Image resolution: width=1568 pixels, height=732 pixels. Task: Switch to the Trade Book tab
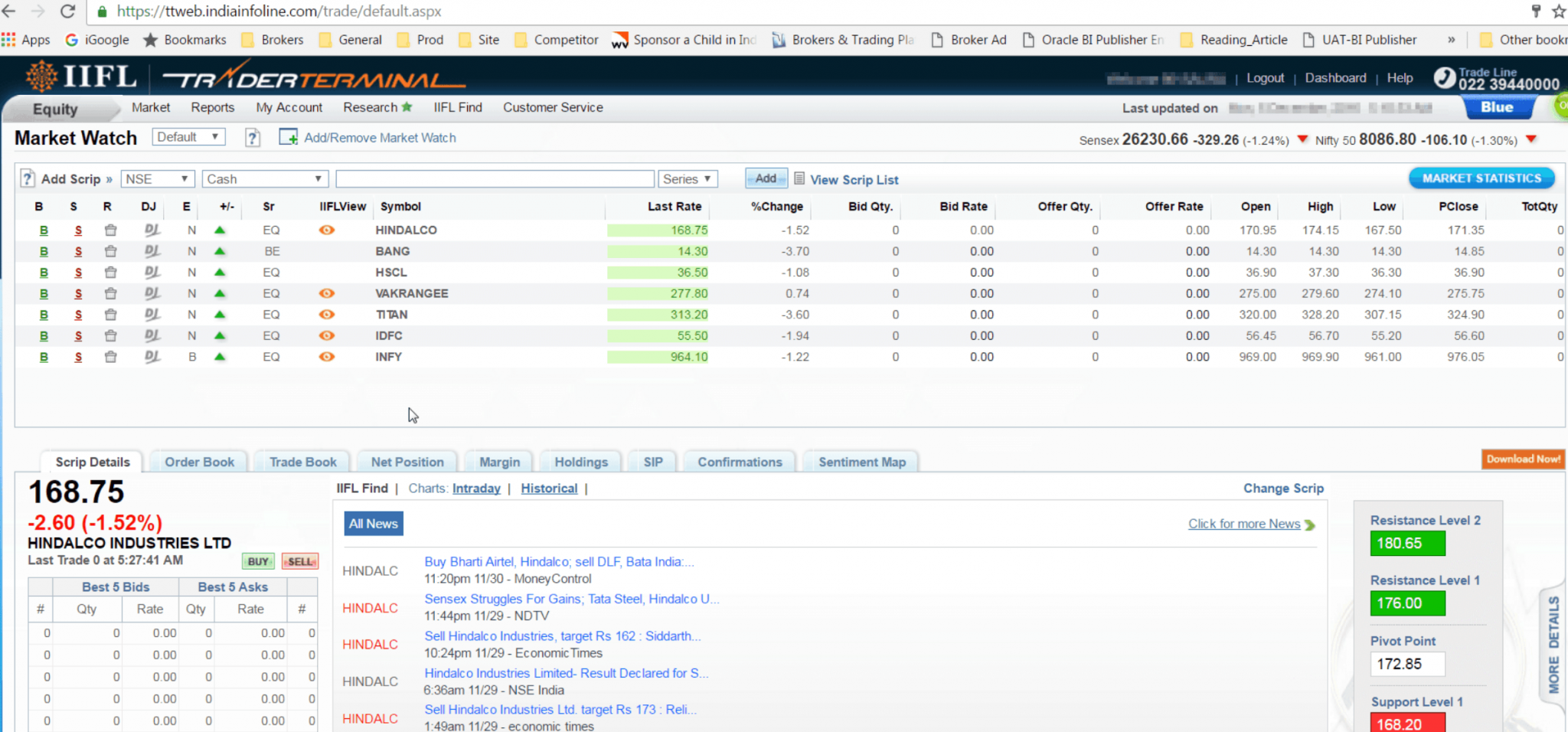coord(303,462)
